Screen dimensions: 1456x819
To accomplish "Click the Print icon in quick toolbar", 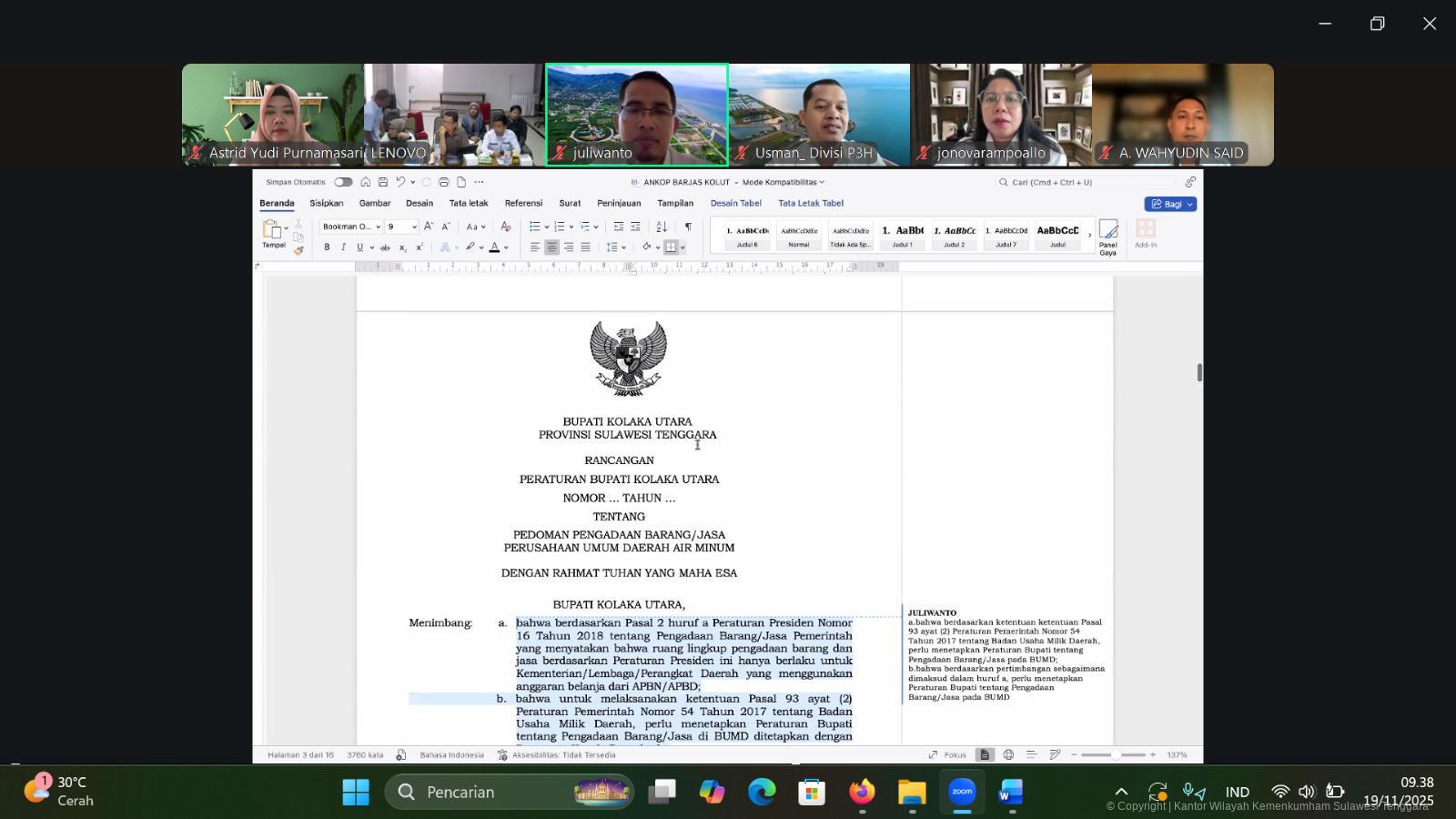I will [443, 182].
